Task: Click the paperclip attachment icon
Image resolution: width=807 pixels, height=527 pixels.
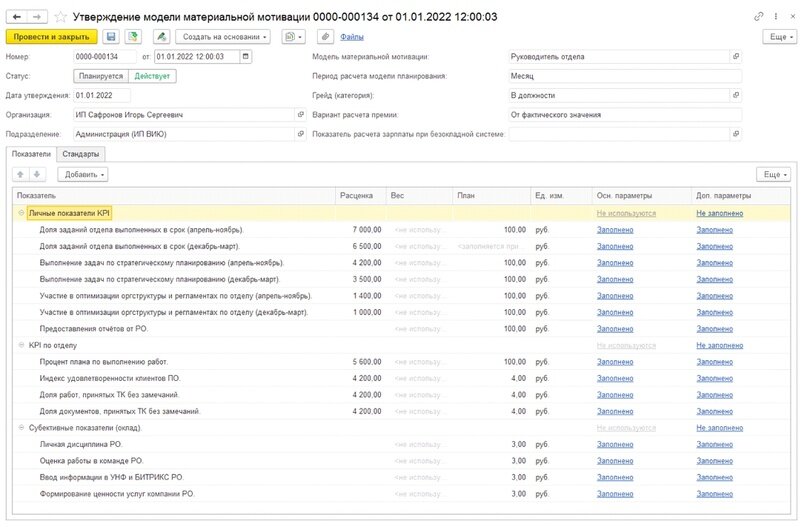Action: coord(325,37)
